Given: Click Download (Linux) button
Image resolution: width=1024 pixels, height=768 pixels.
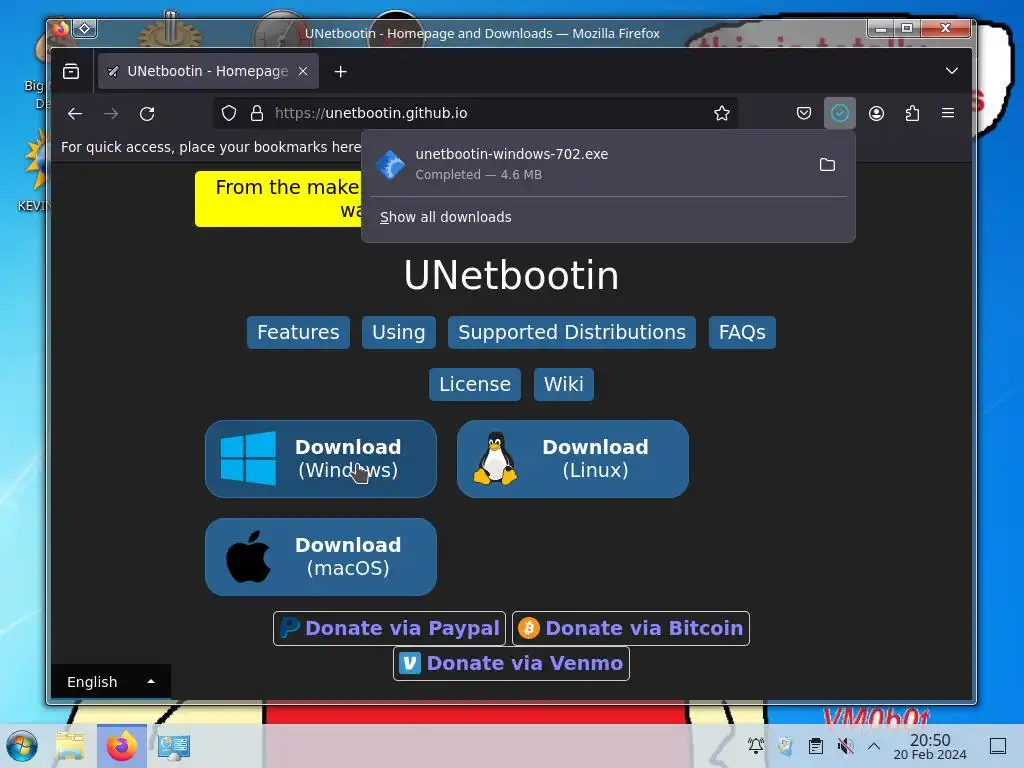Looking at the screenshot, I should pos(573,458).
